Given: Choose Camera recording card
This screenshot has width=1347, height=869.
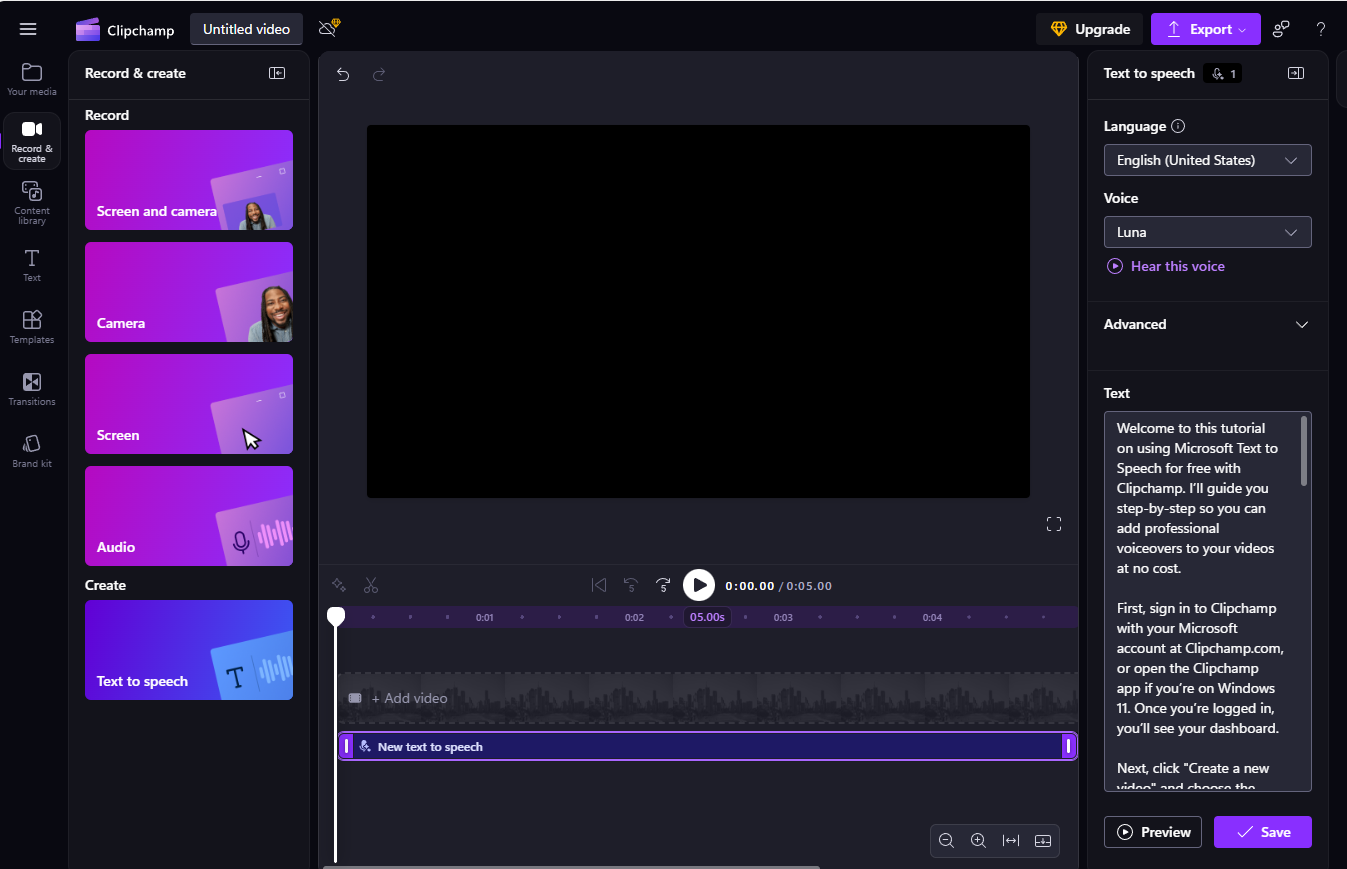Looking at the screenshot, I should 189,292.
